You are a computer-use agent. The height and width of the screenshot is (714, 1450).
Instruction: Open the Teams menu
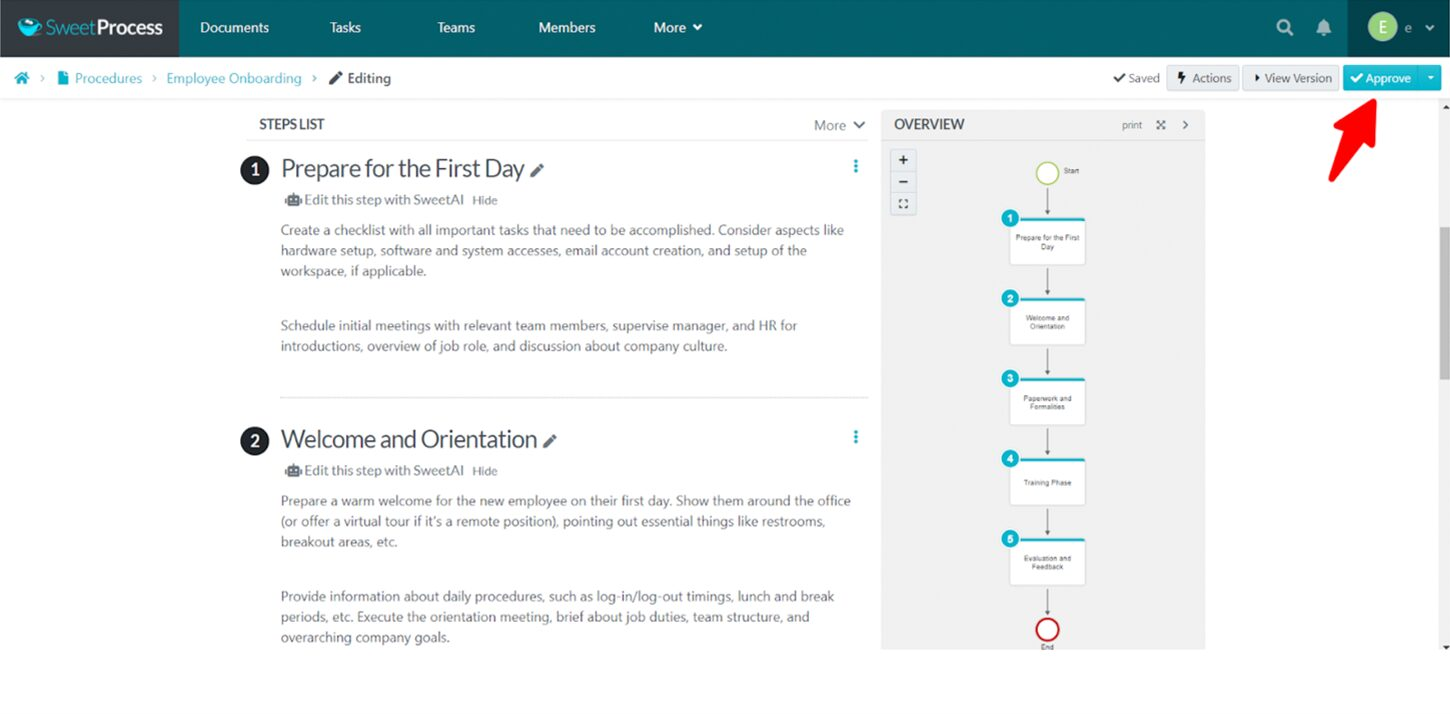pos(456,28)
